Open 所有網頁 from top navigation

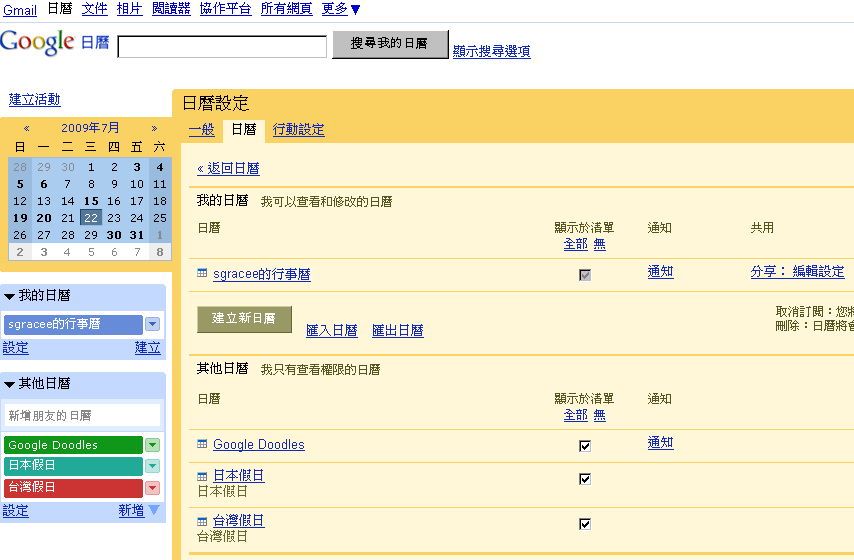(x=286, y=9)
